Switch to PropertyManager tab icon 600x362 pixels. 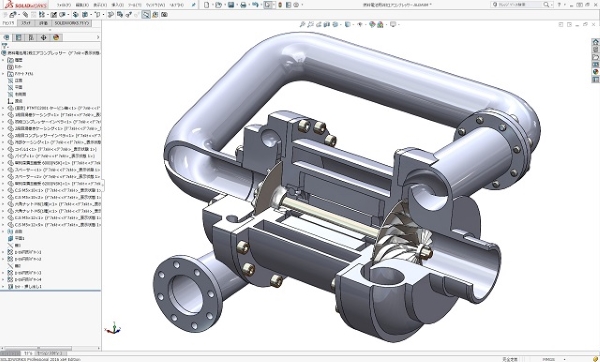(x=18, y=37)
